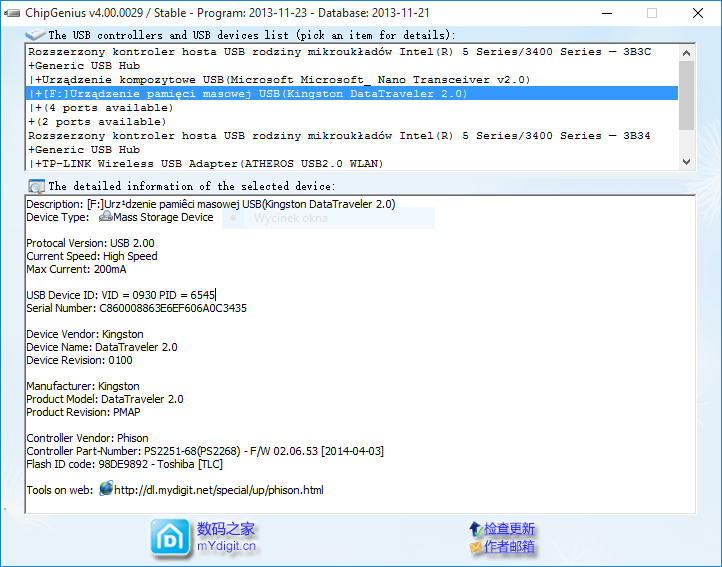The width and height of the screenshot is (722, 567).
Task: Select the Intel 3B3C USB host controller row
Action: pyautogui.click(x=352, y=52)
